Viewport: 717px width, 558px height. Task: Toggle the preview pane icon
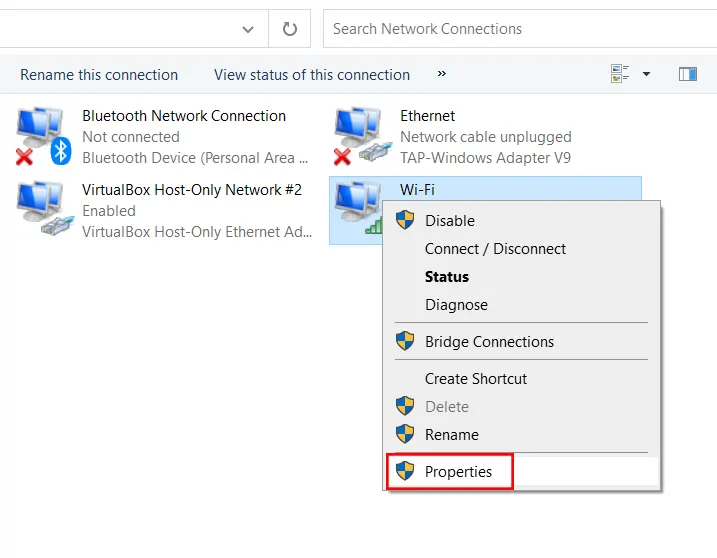click(688, 74)
